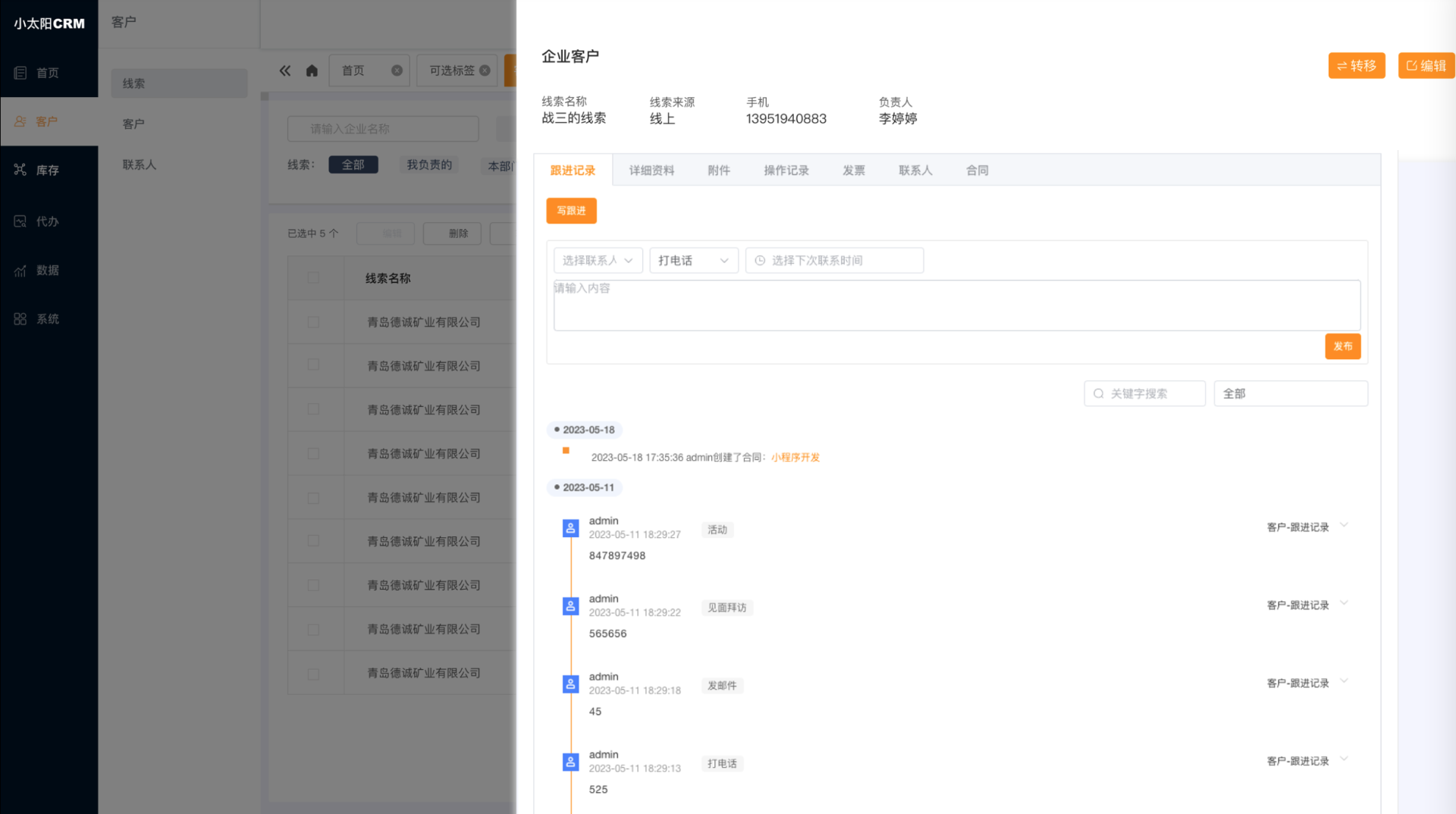Check the last 青岛德诚矿业有限公司 row checkbox
1456x814 pixels.
click(x=313, y=674)
